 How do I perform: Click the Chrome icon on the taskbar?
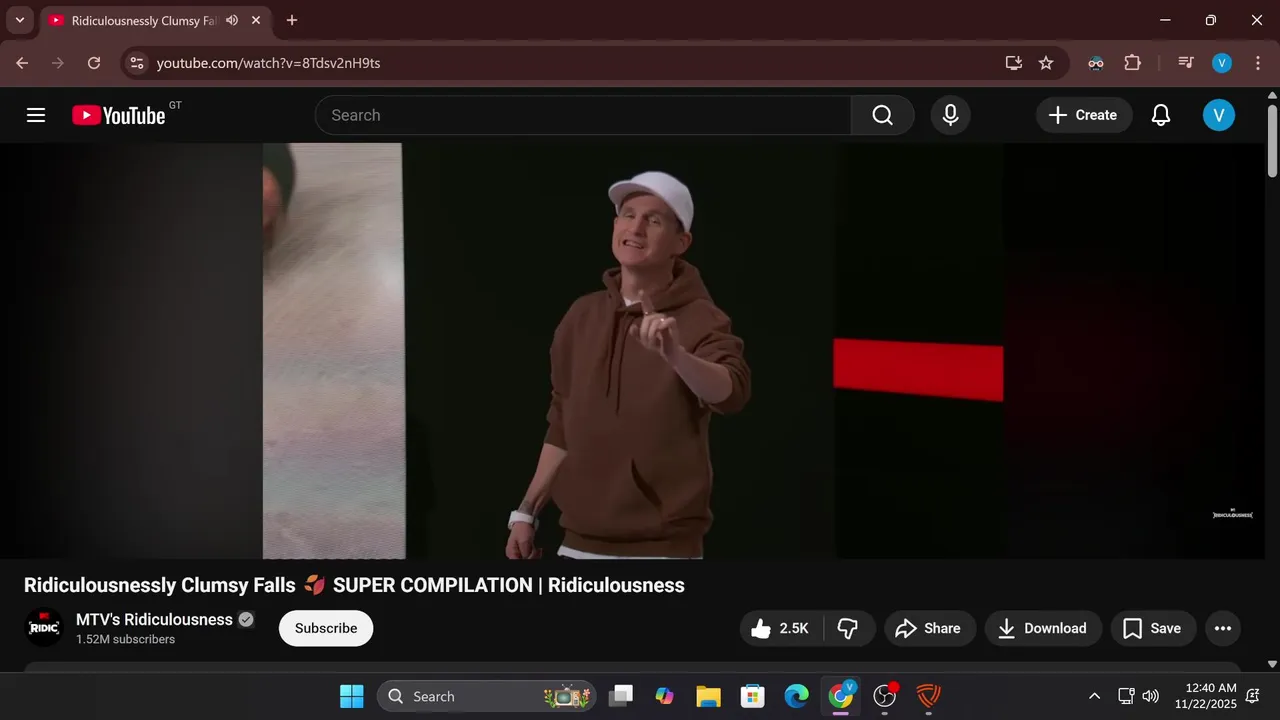point(841,696)
